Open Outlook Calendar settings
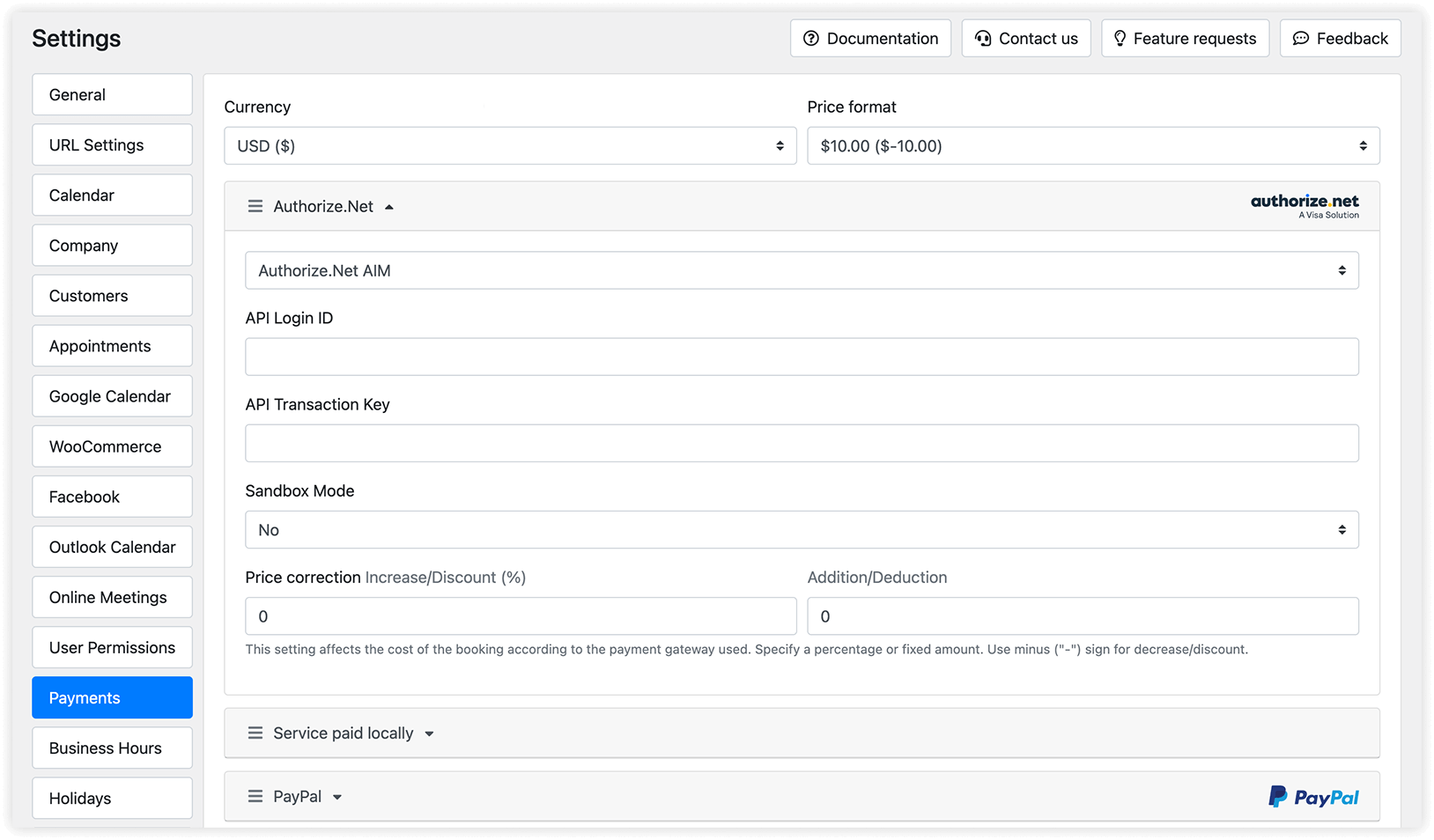The height and width of the screenshot is (840, 1434). point(112,547)
